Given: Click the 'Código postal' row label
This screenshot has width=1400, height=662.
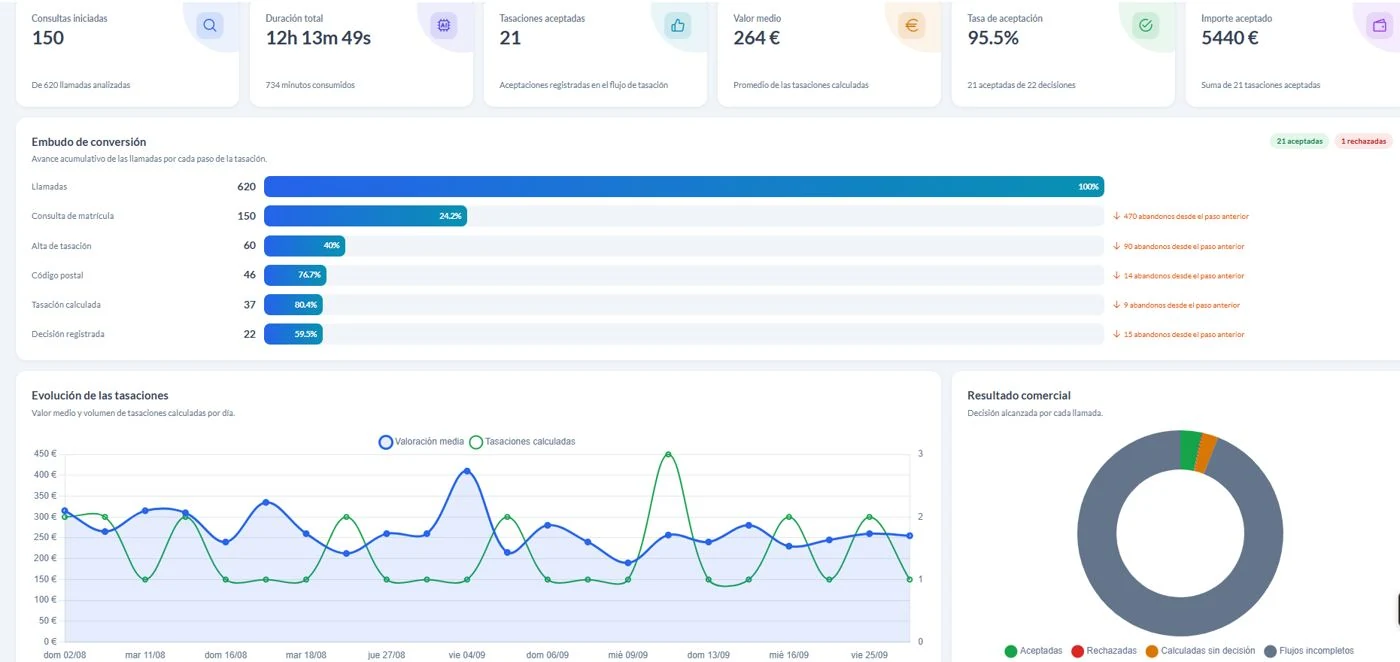Looking at the screenshot, I should click(x=57, y=275).
